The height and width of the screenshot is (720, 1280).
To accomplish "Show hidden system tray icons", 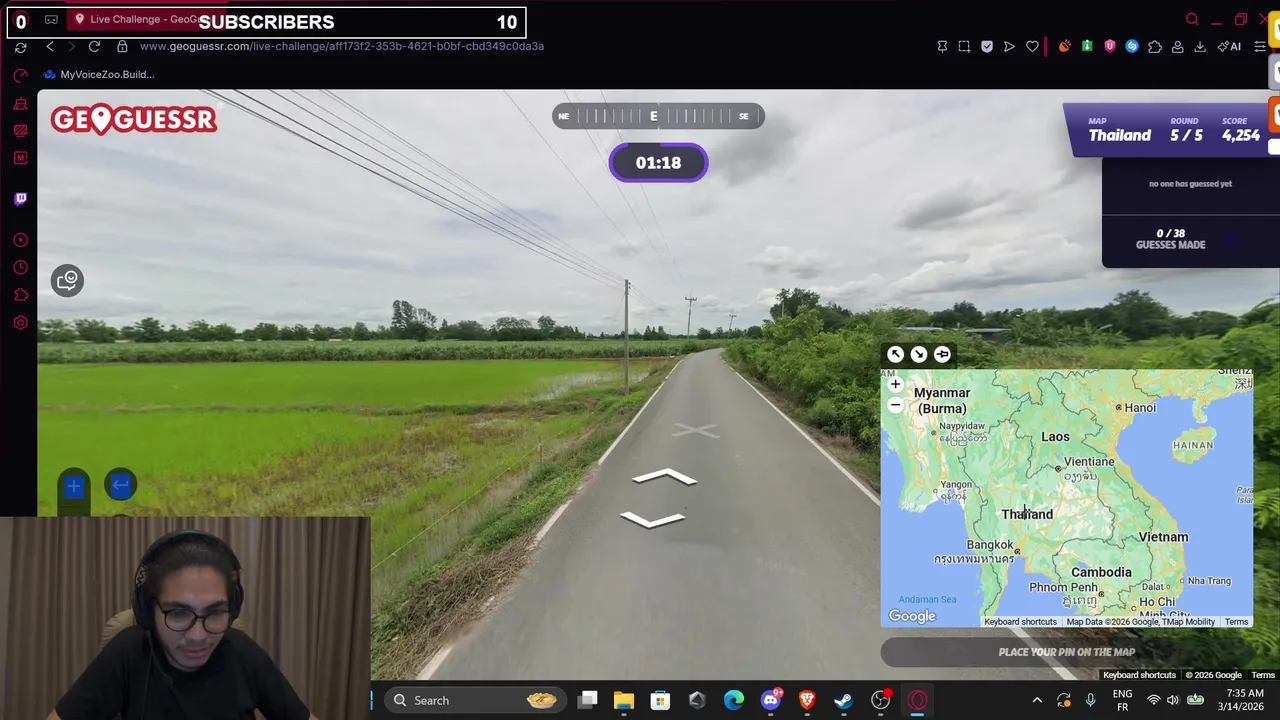I will [1037, 700].
